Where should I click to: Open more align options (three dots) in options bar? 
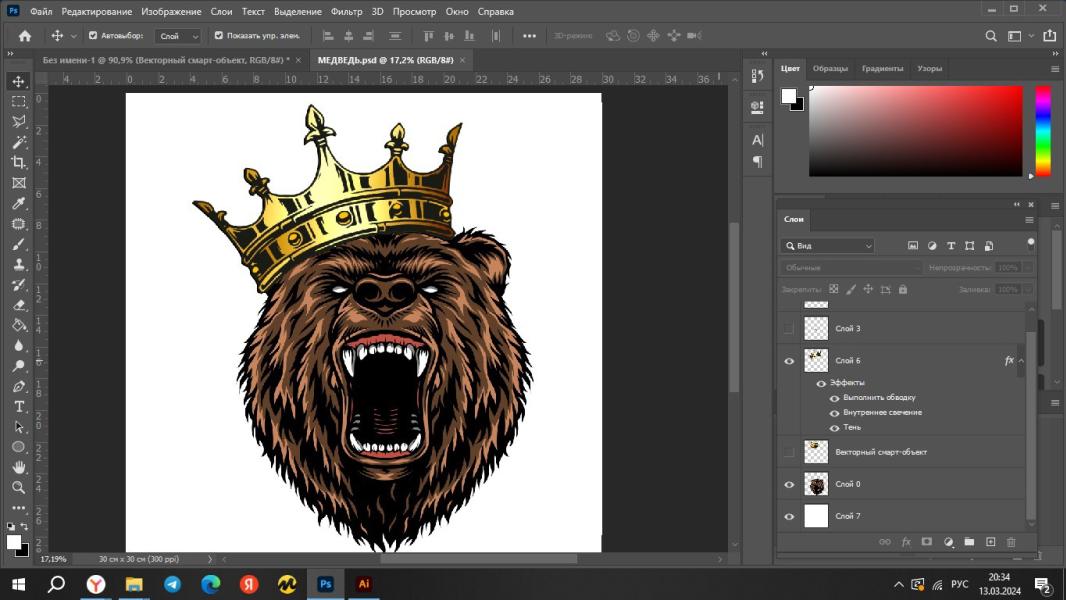pyautogui.click(x=529, y=36)
